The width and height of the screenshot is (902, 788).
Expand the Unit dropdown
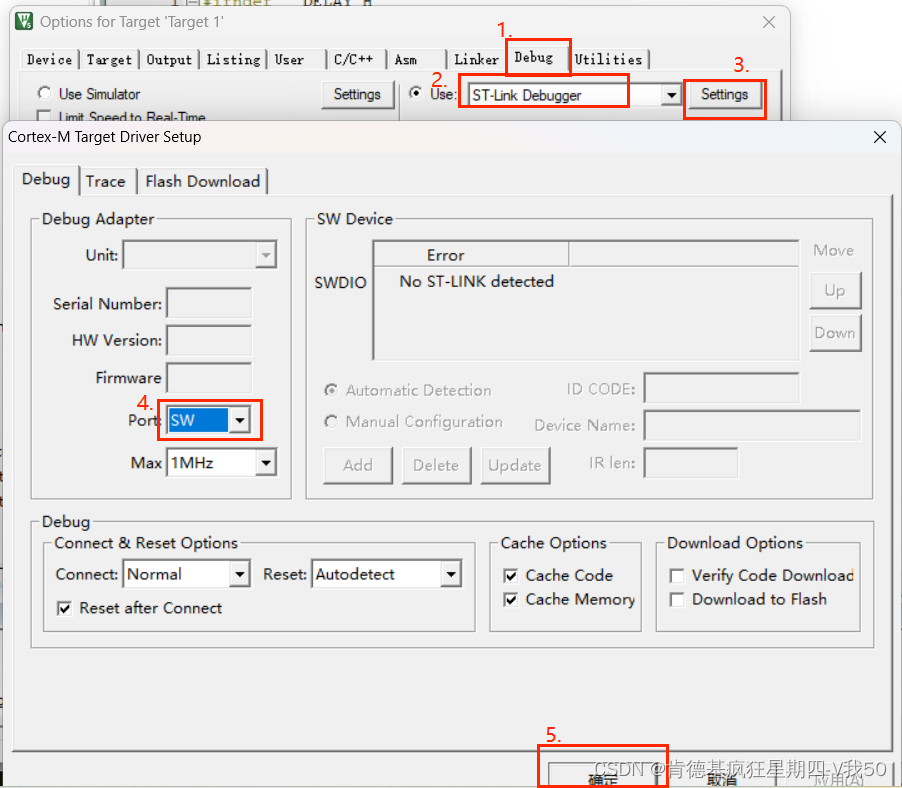click(266, 255)
